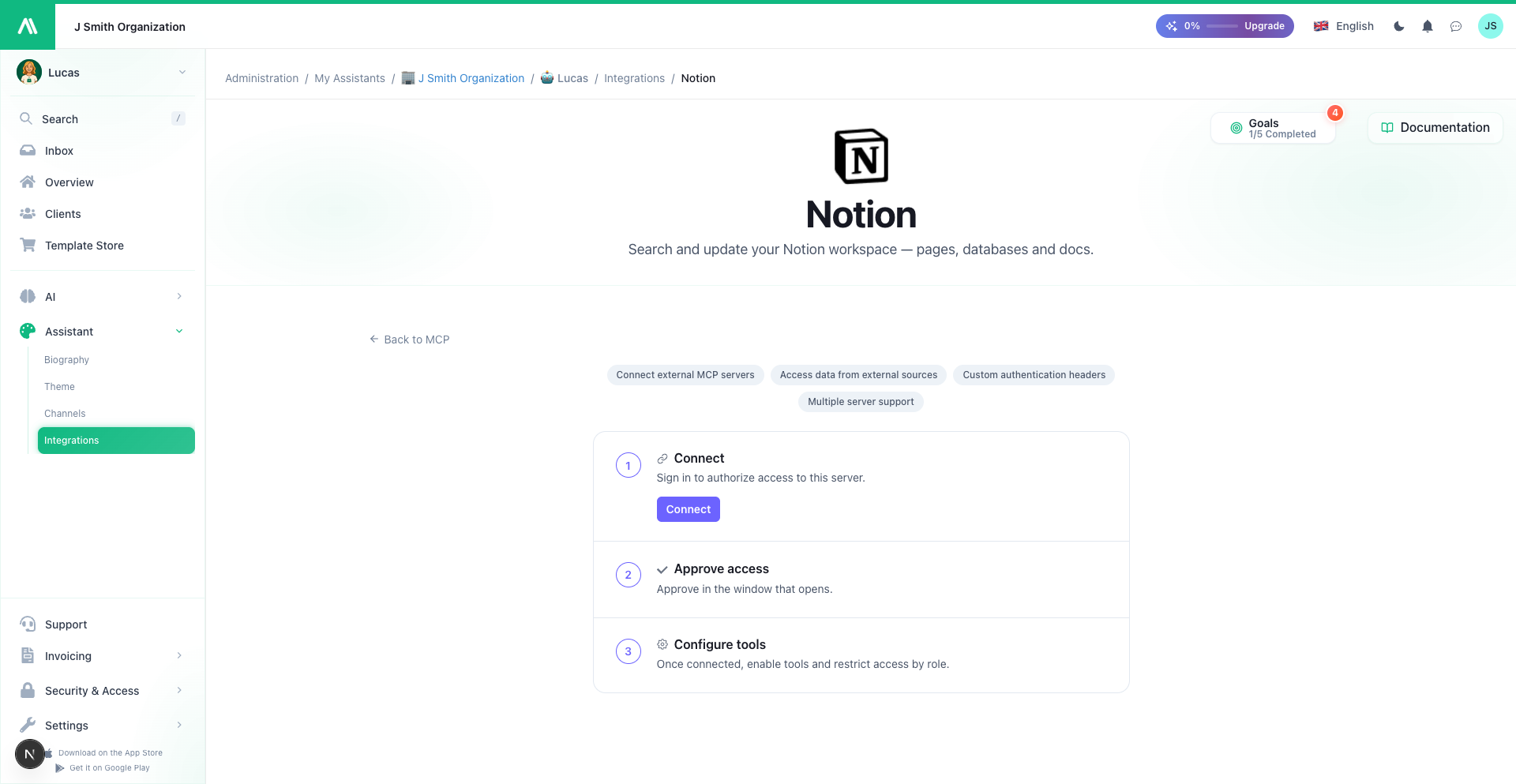The width and height of the screenshot is (1516, 784).
Task: Click the Invoicing document icon
Action: point(28,655)
